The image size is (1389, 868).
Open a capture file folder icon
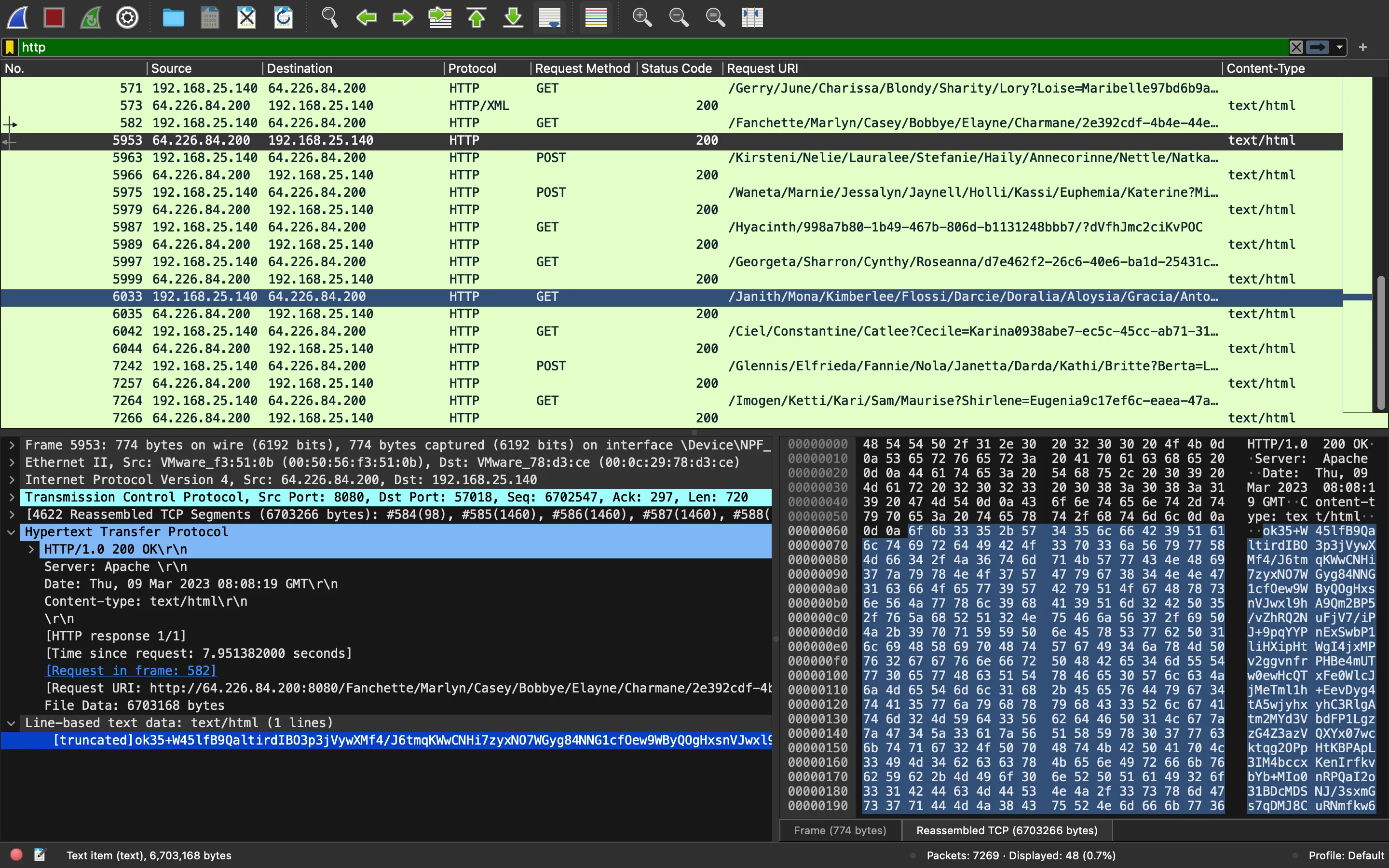[173, 17]
